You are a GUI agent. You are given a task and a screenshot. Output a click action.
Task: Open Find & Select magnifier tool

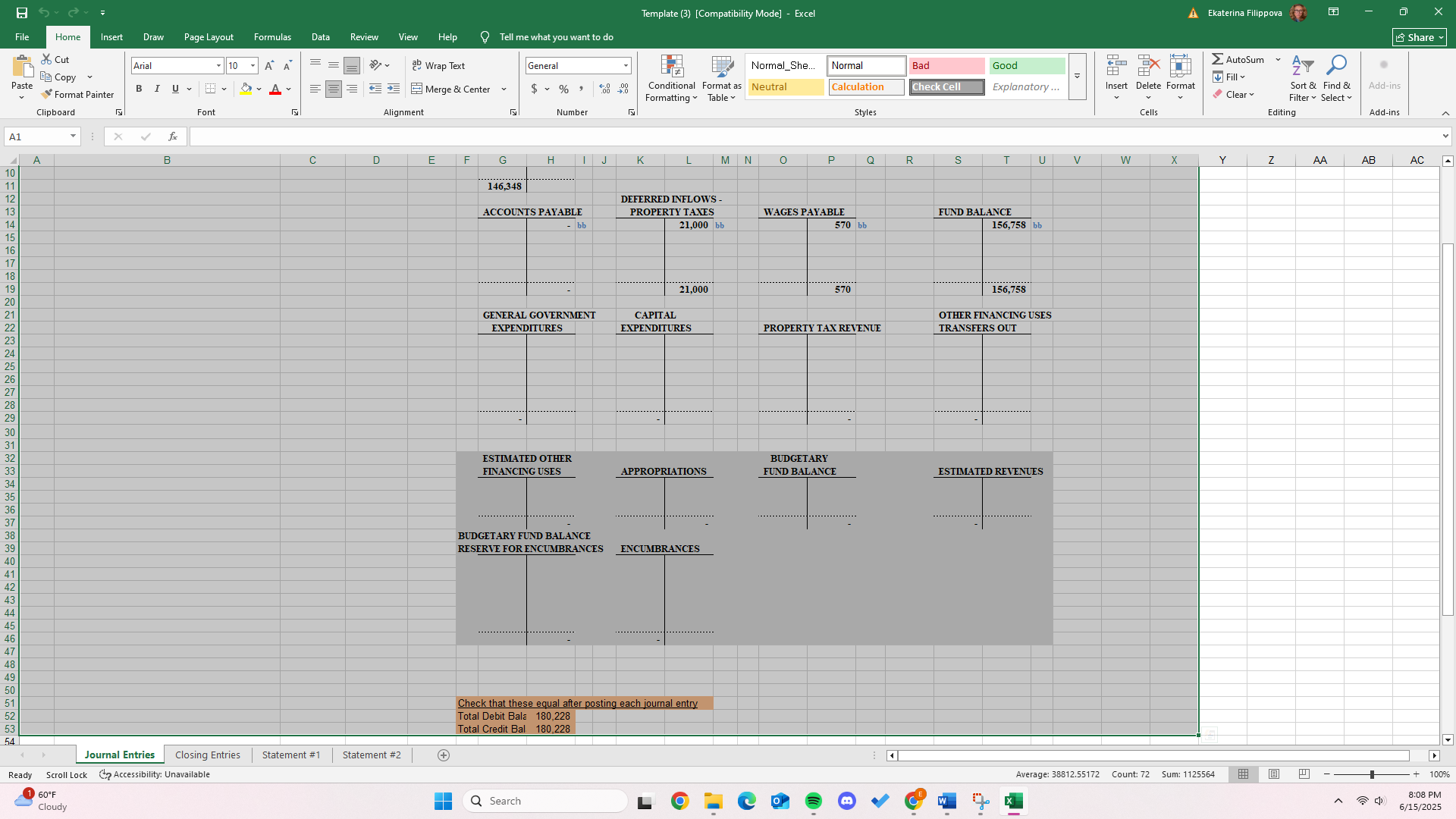coord(1336,67)
